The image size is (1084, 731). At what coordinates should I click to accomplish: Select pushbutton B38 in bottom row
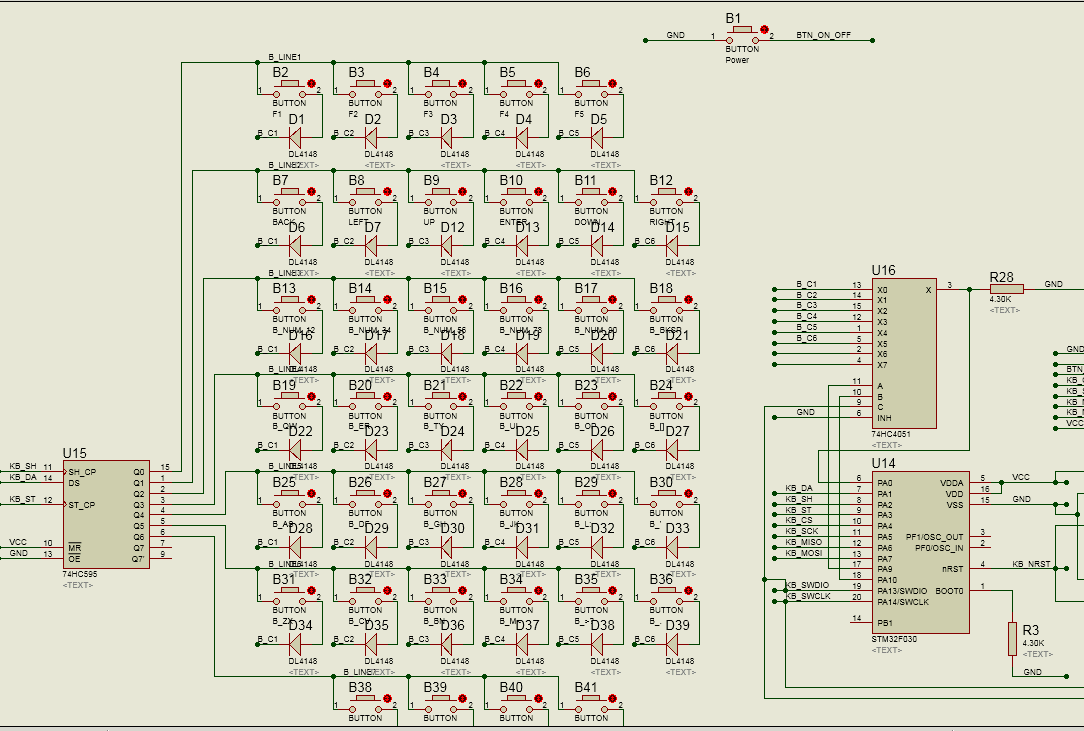(365, 704)
